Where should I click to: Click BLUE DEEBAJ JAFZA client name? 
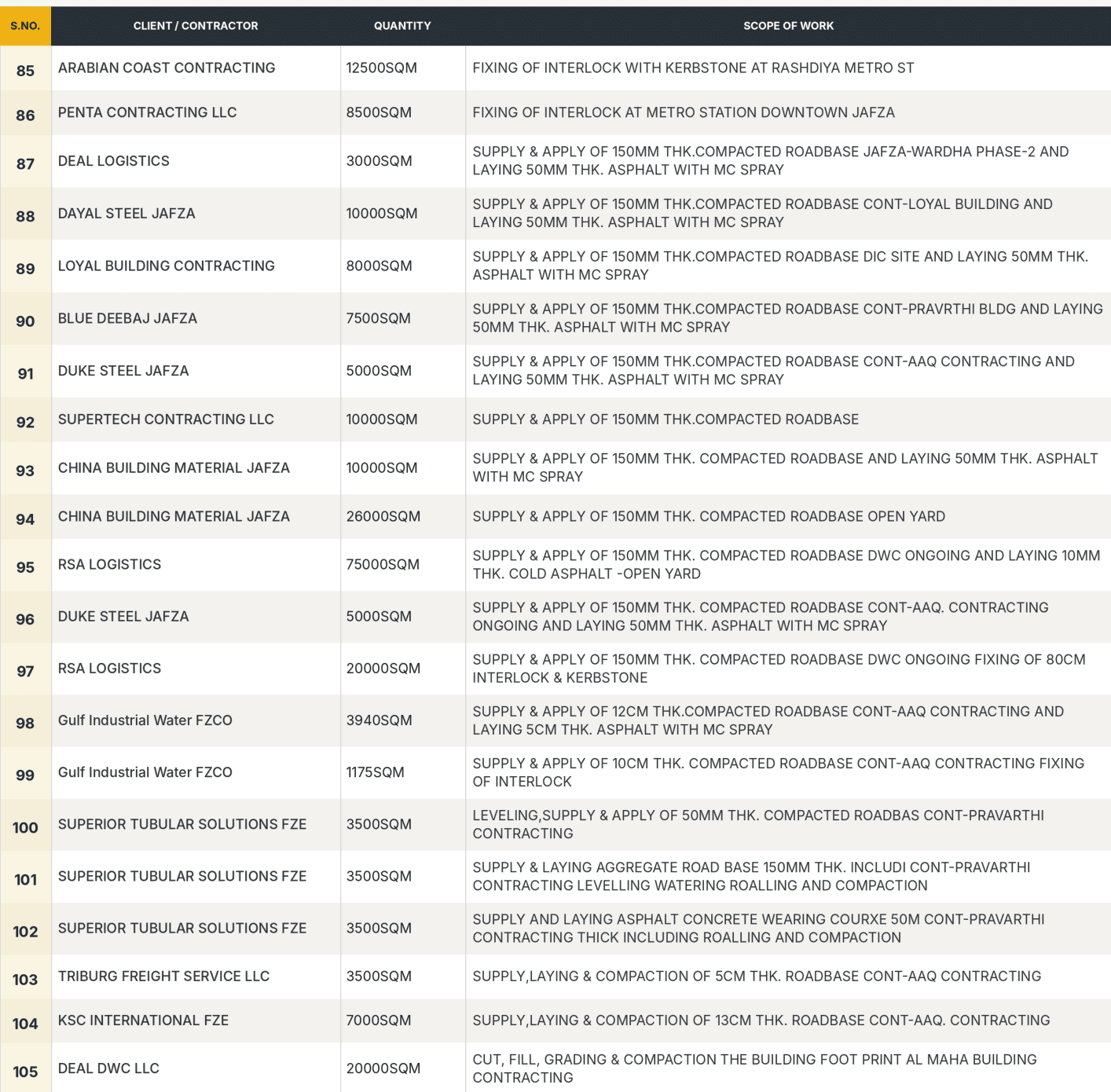(127, 318)
